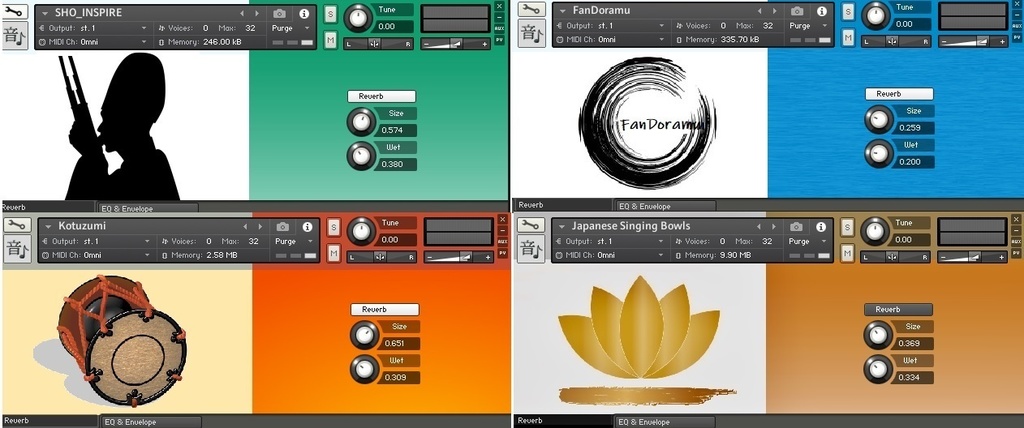Click the SHO_INSPIRE instrument kanji icon

15,35
